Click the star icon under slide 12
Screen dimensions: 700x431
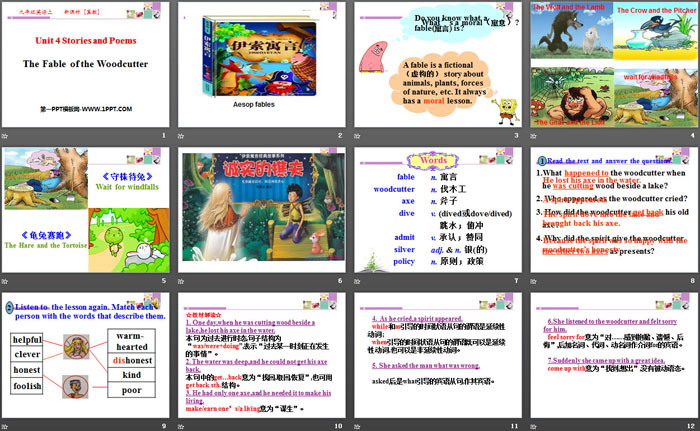533,426
